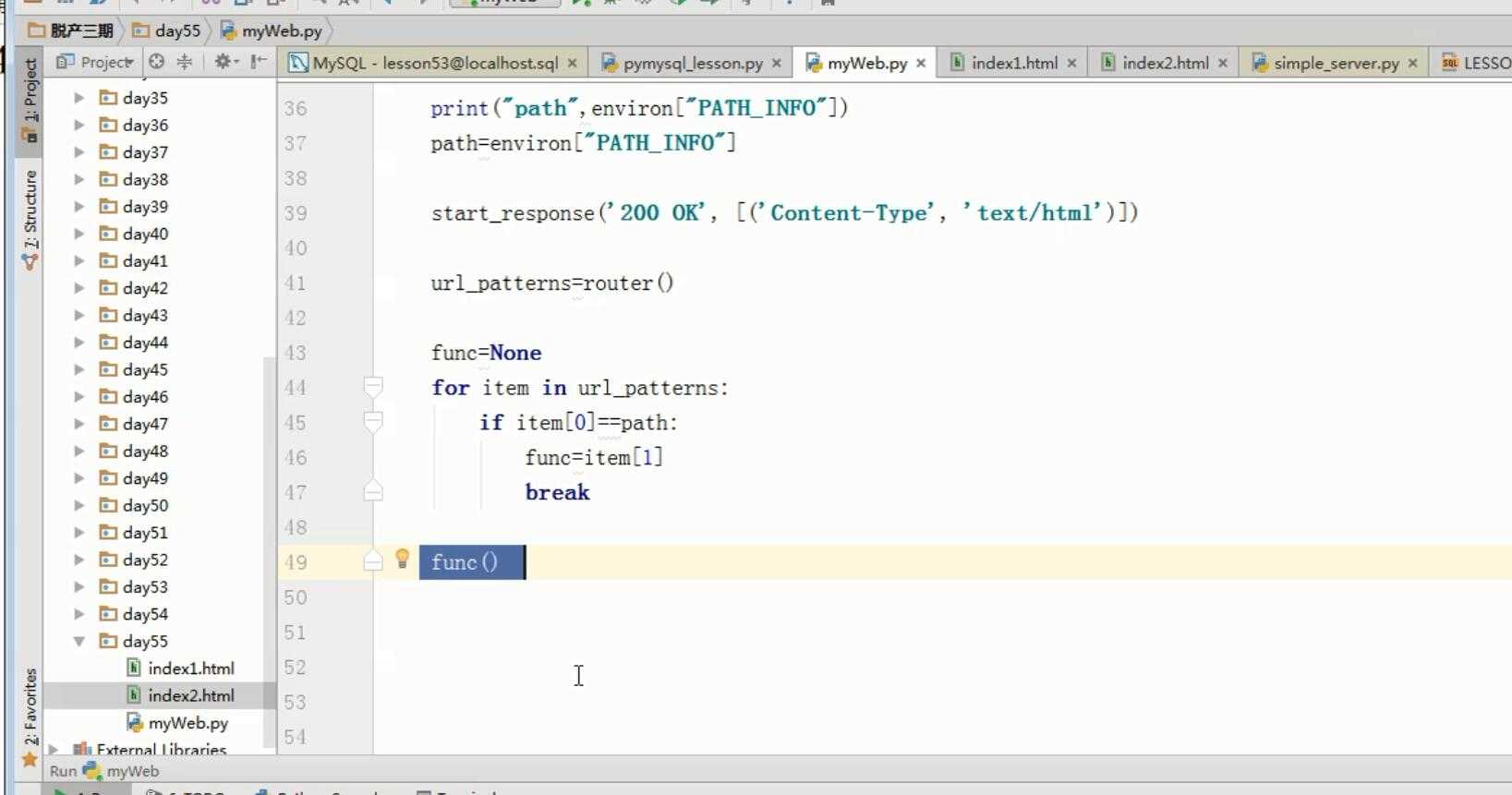Viewport: 1512px width, 795px height.
Task: Expand the day52 folder arrow
Action: 79,560
